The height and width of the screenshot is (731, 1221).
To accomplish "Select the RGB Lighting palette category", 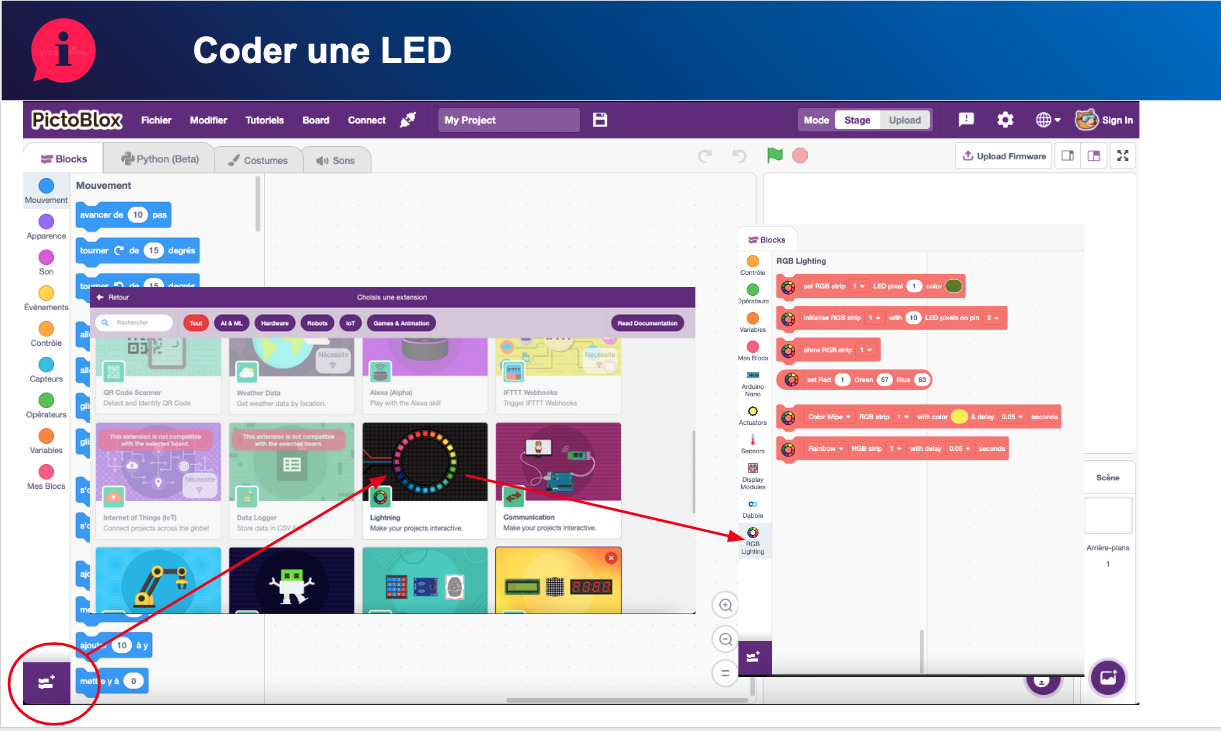I will click(753, 540).
